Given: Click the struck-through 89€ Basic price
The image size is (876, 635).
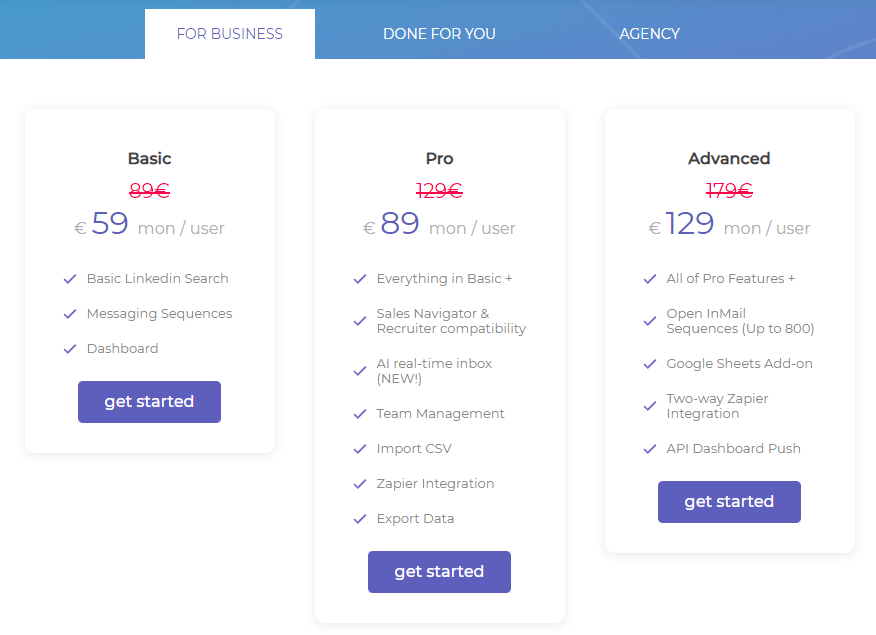Looking at the screenshot, I should pos(149,190).
